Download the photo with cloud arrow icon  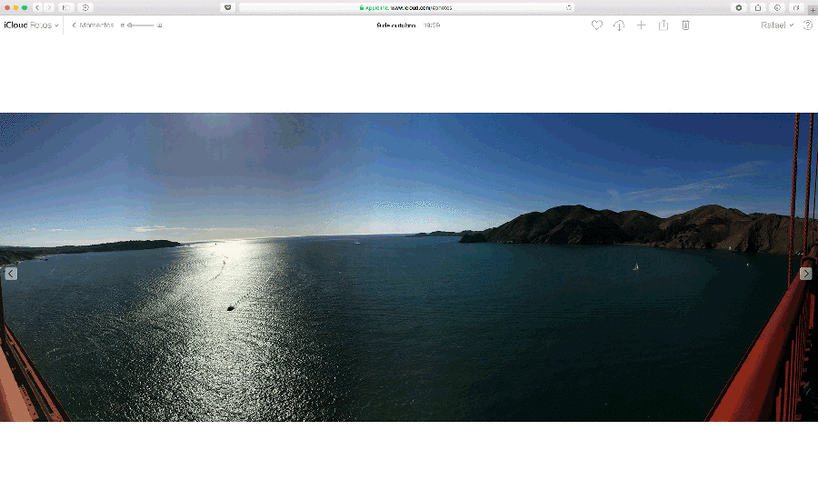coord(619,25)
